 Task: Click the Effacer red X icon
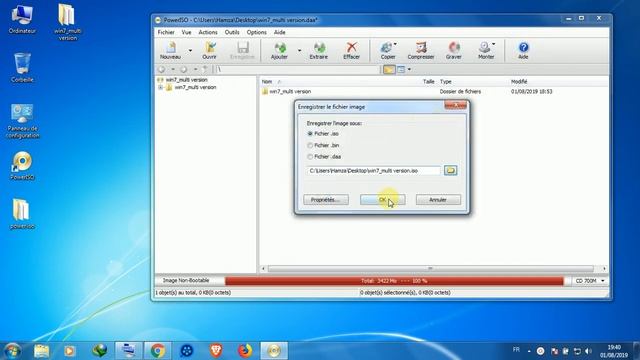351,51
